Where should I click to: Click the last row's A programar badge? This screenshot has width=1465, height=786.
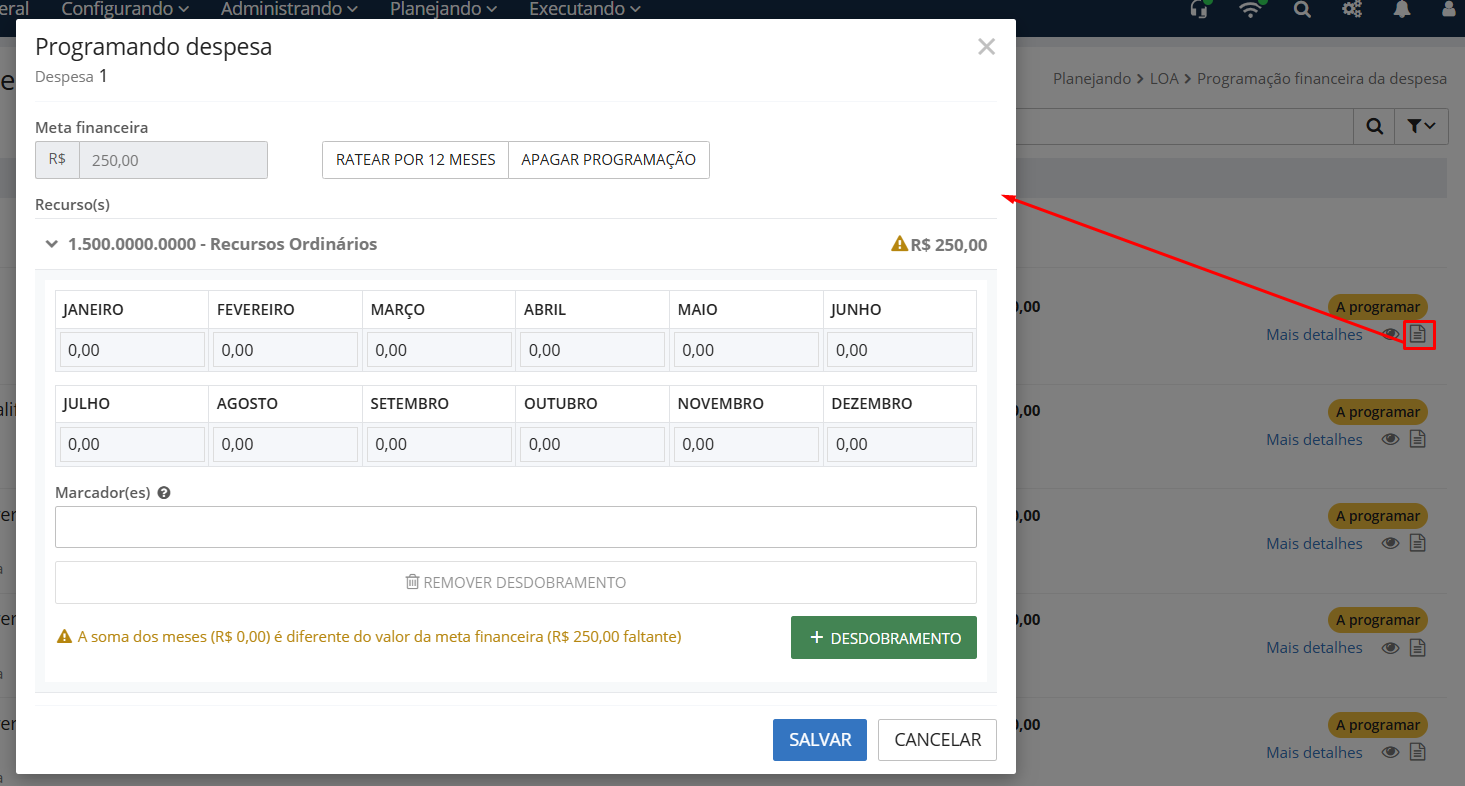coord(1378,725)
